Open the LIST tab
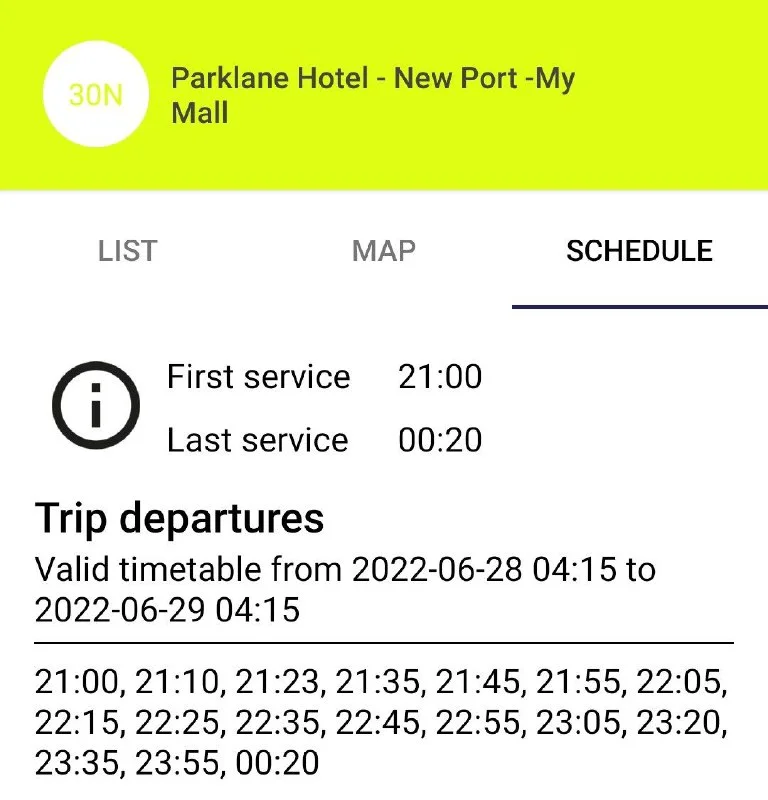 [127, 251]
